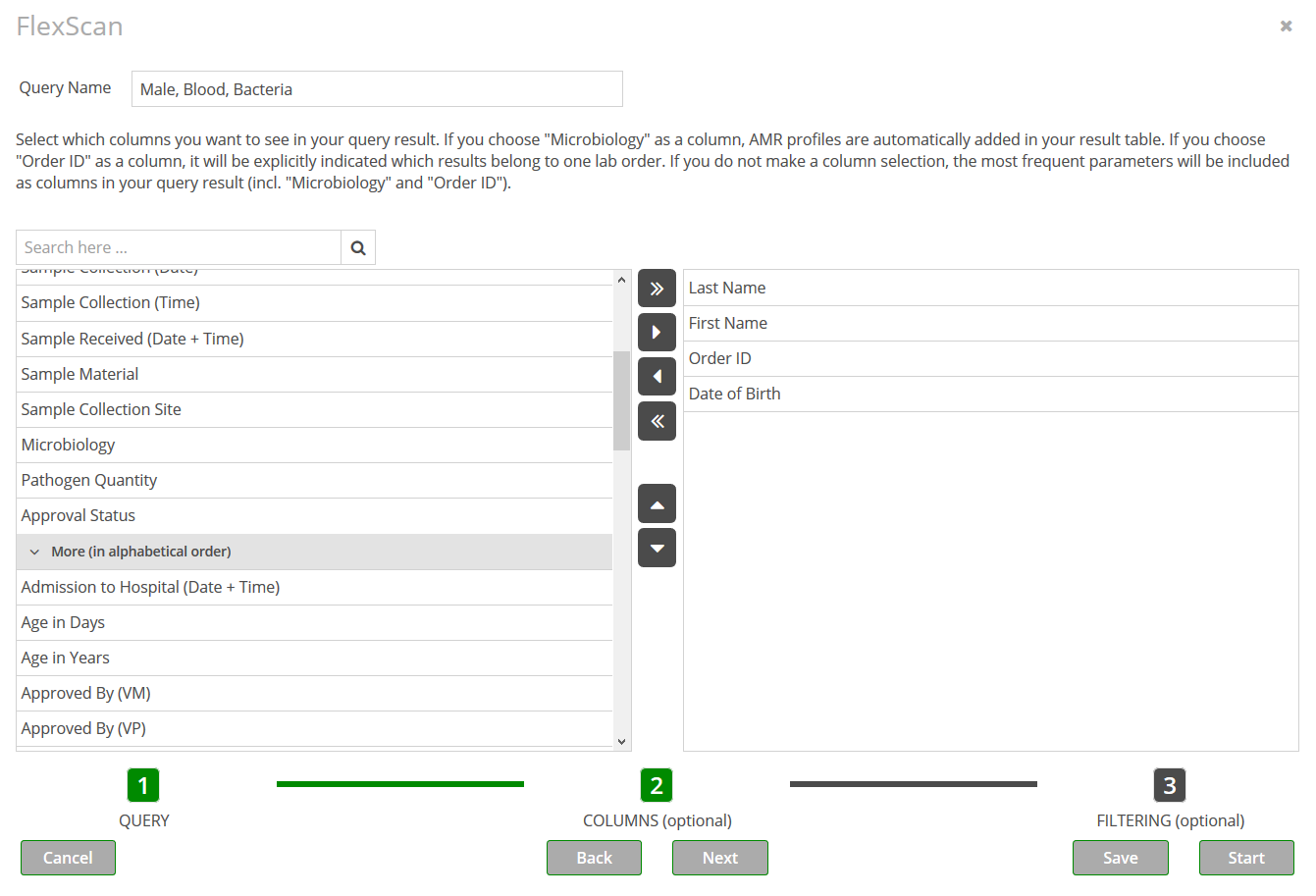Viewport: 1316px width, 896px height.
Task: Select the Microbiology column entry
Action: coord(314,446)
